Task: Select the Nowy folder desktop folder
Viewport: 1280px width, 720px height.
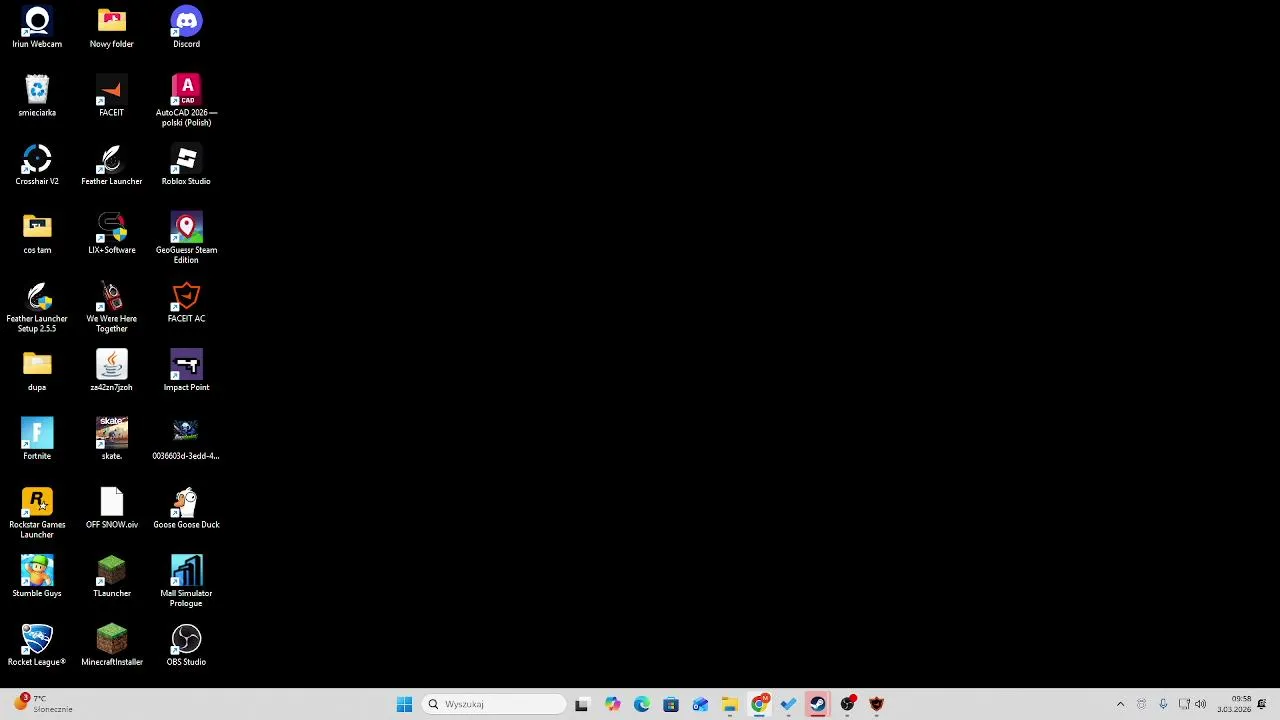Action: pyautogui.click(x=111, y=28)
